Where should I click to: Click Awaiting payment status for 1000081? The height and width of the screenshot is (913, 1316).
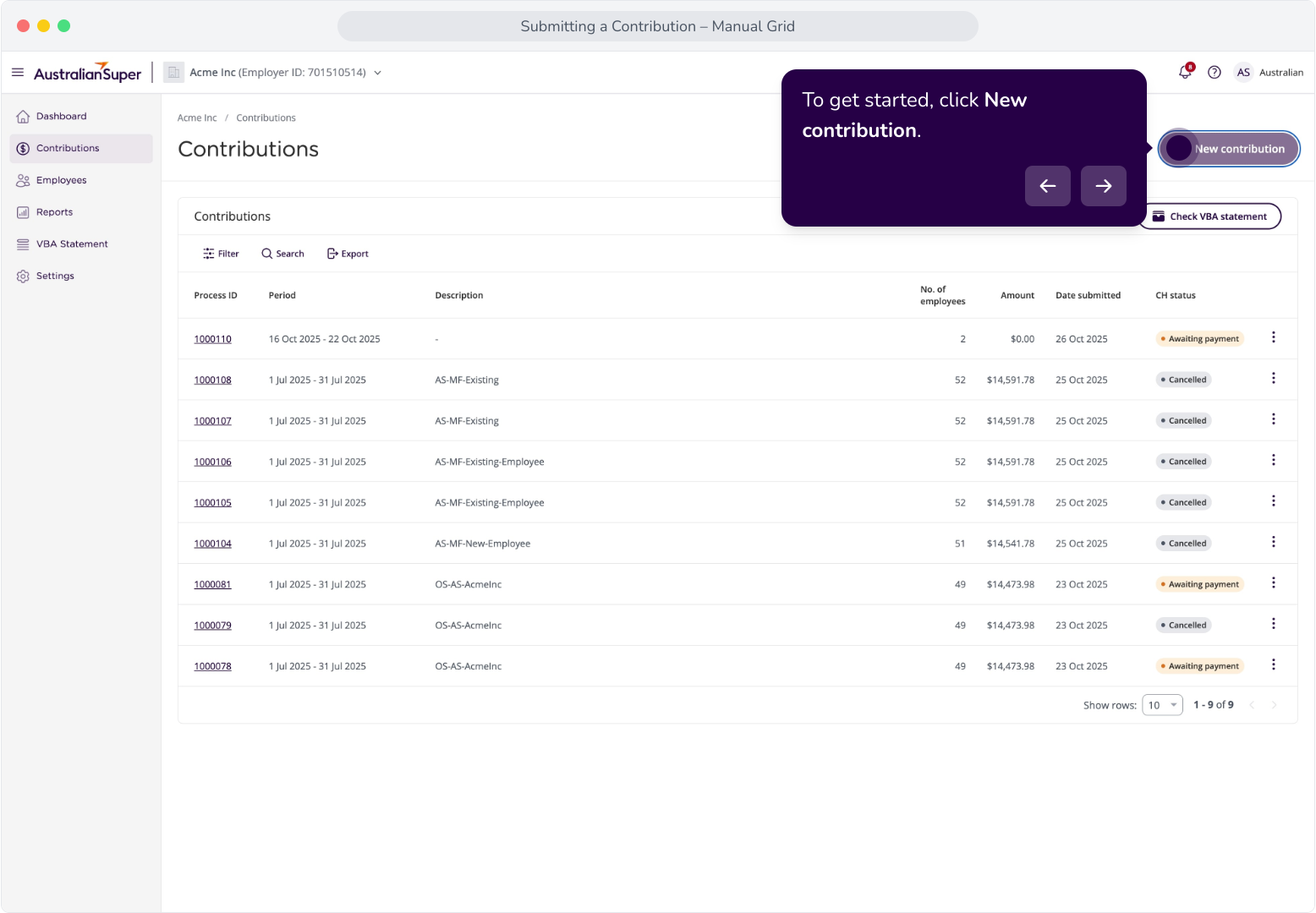[x=1200, y=585]
